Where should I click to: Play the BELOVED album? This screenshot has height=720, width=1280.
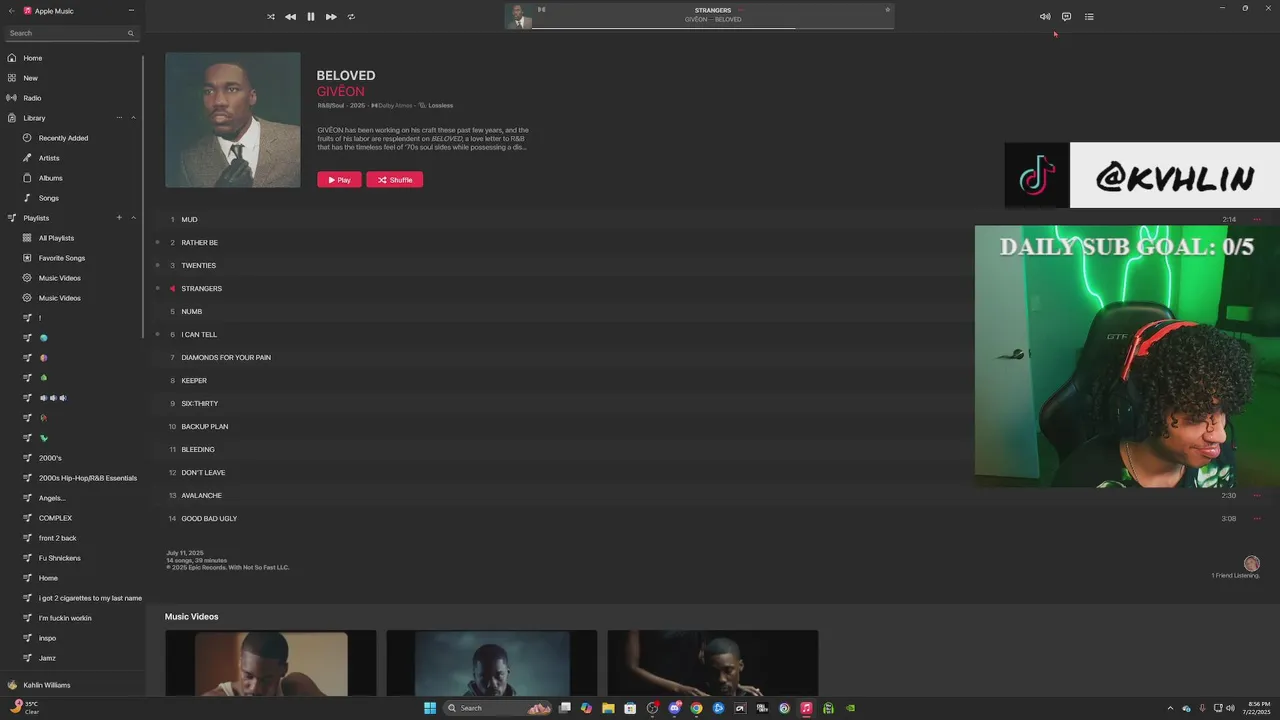coord(339,180)
